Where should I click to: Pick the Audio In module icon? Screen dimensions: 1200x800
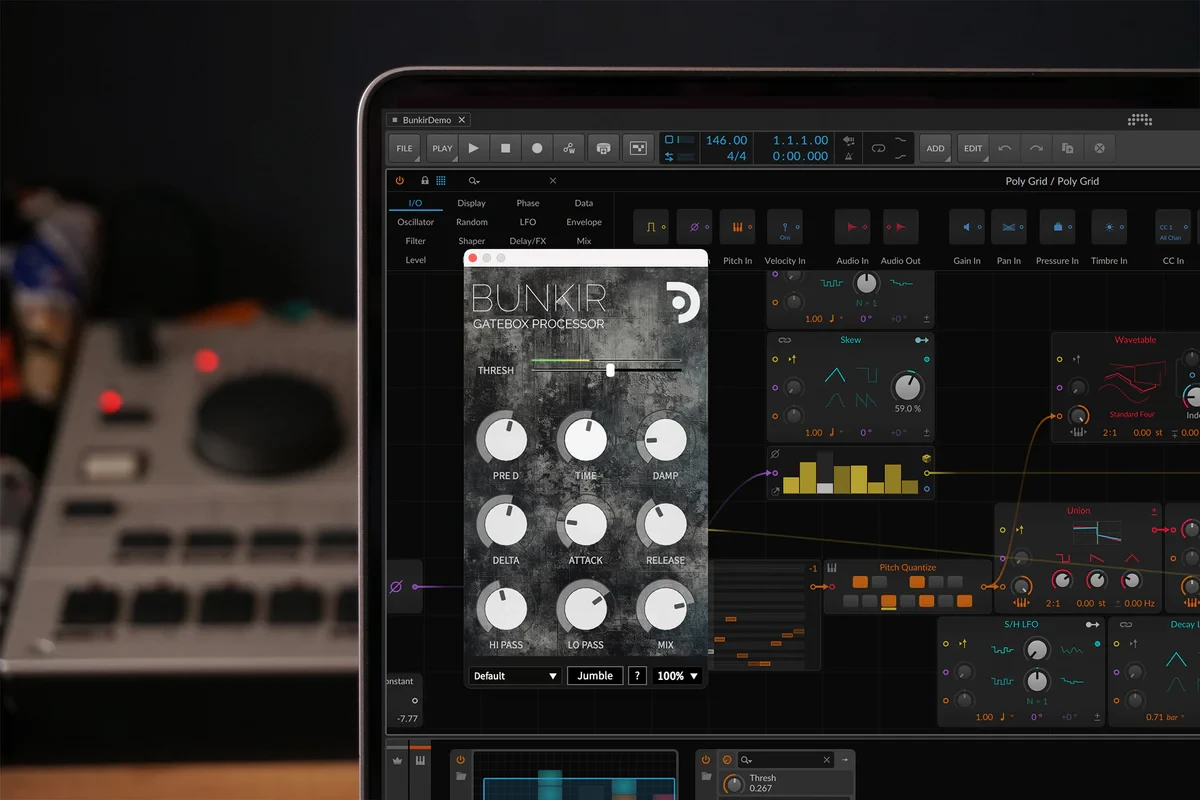click(852, 227)
